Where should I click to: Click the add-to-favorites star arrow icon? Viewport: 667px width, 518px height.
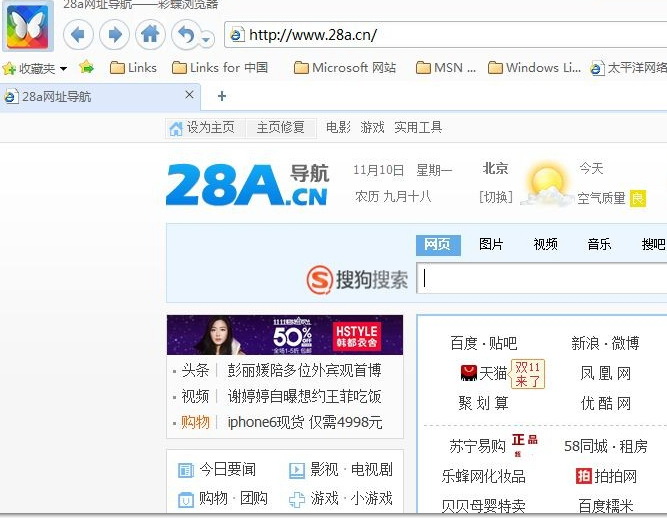click(x=86, y=67)
